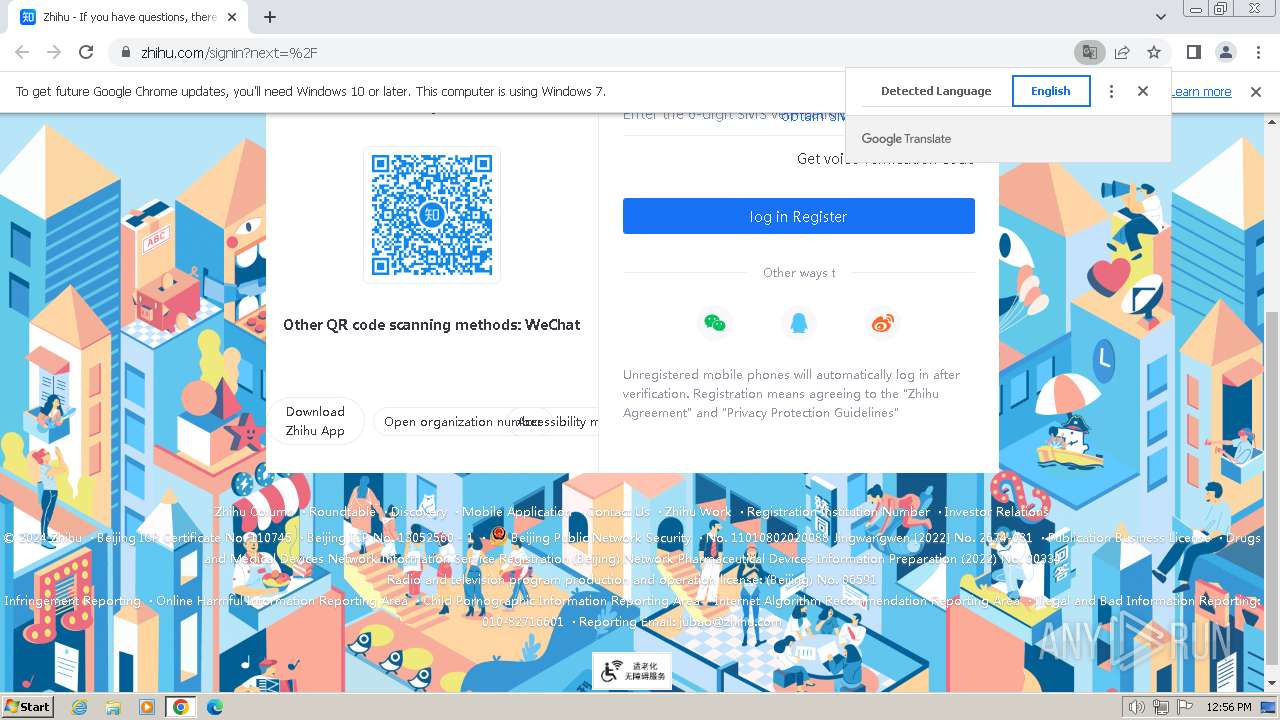Select the English translation tab

click(1050, 91)
